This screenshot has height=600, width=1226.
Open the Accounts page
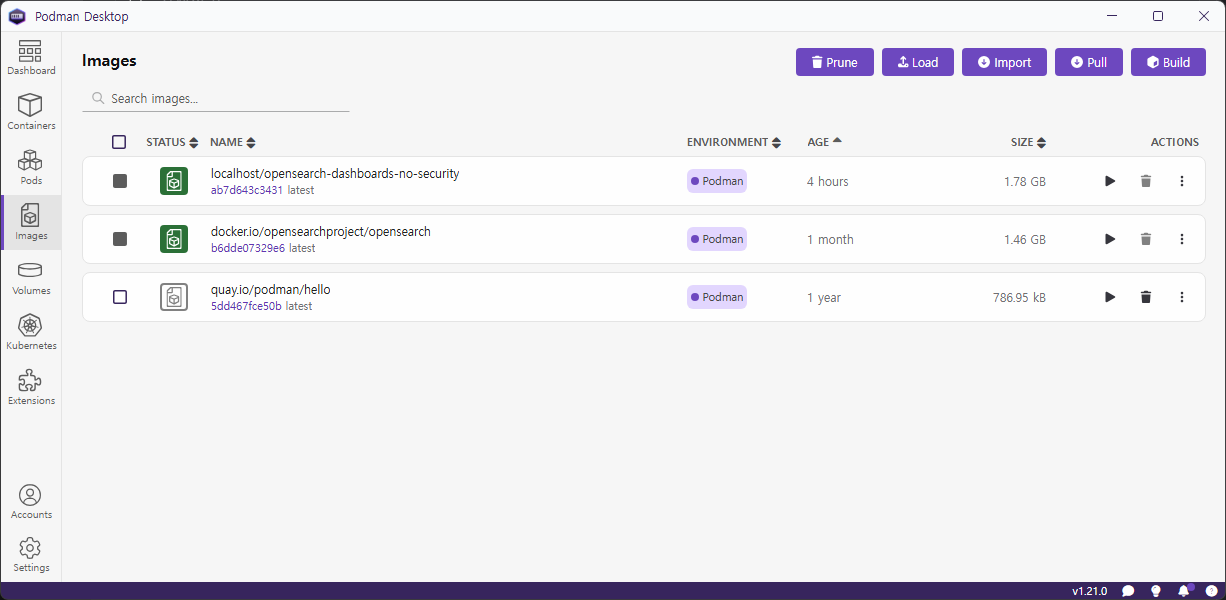(31, 502)
